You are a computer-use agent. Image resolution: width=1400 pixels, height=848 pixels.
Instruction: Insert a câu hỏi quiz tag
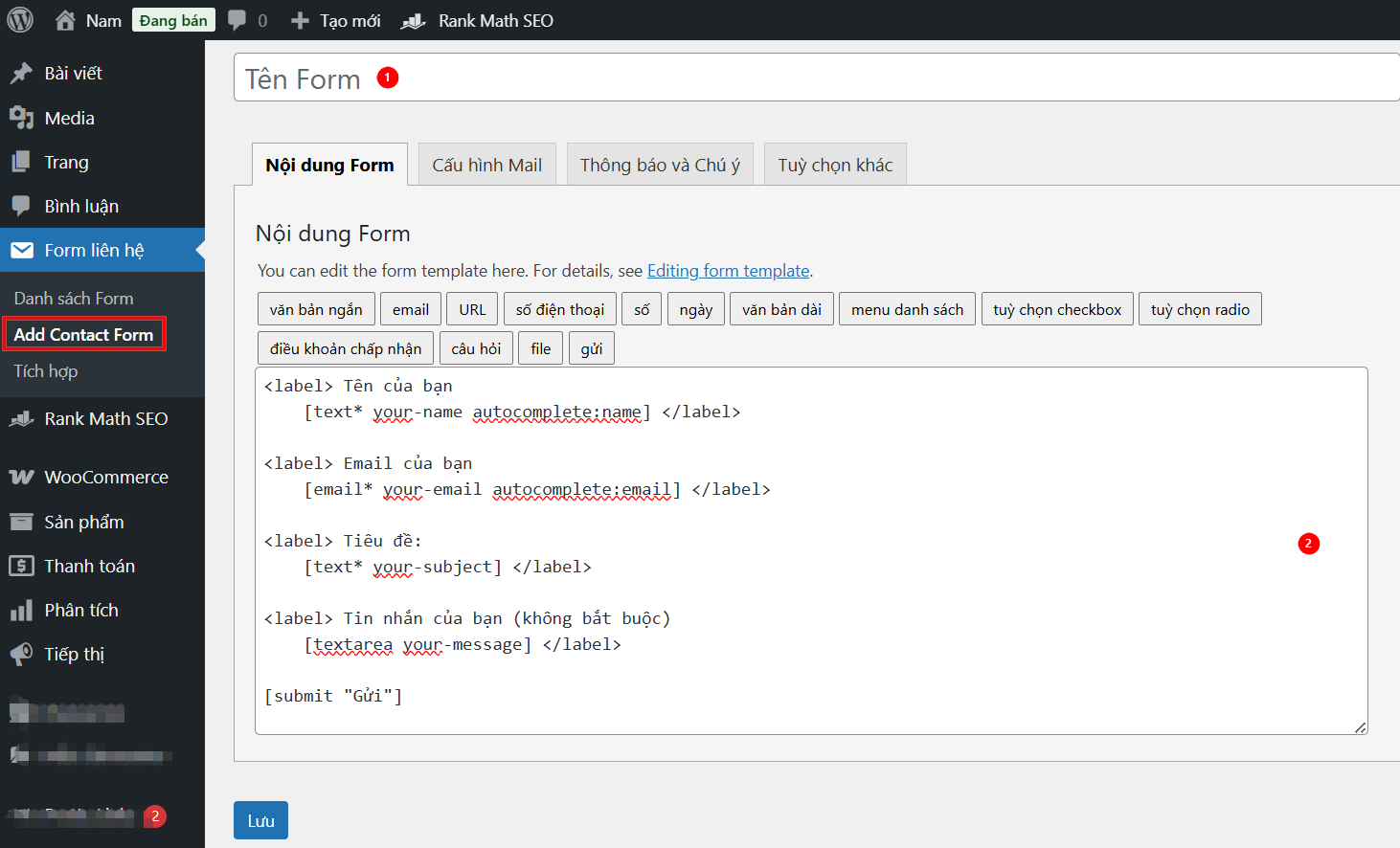(x=476, y=348)
